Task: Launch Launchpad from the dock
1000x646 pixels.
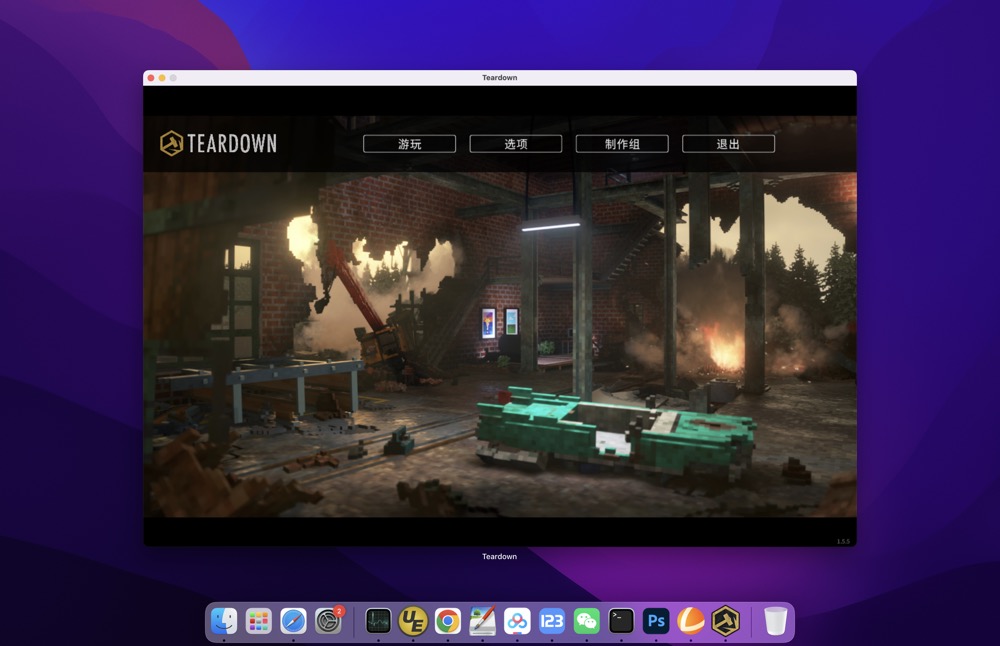Action: pyautogui.click(x=258, y=621)
